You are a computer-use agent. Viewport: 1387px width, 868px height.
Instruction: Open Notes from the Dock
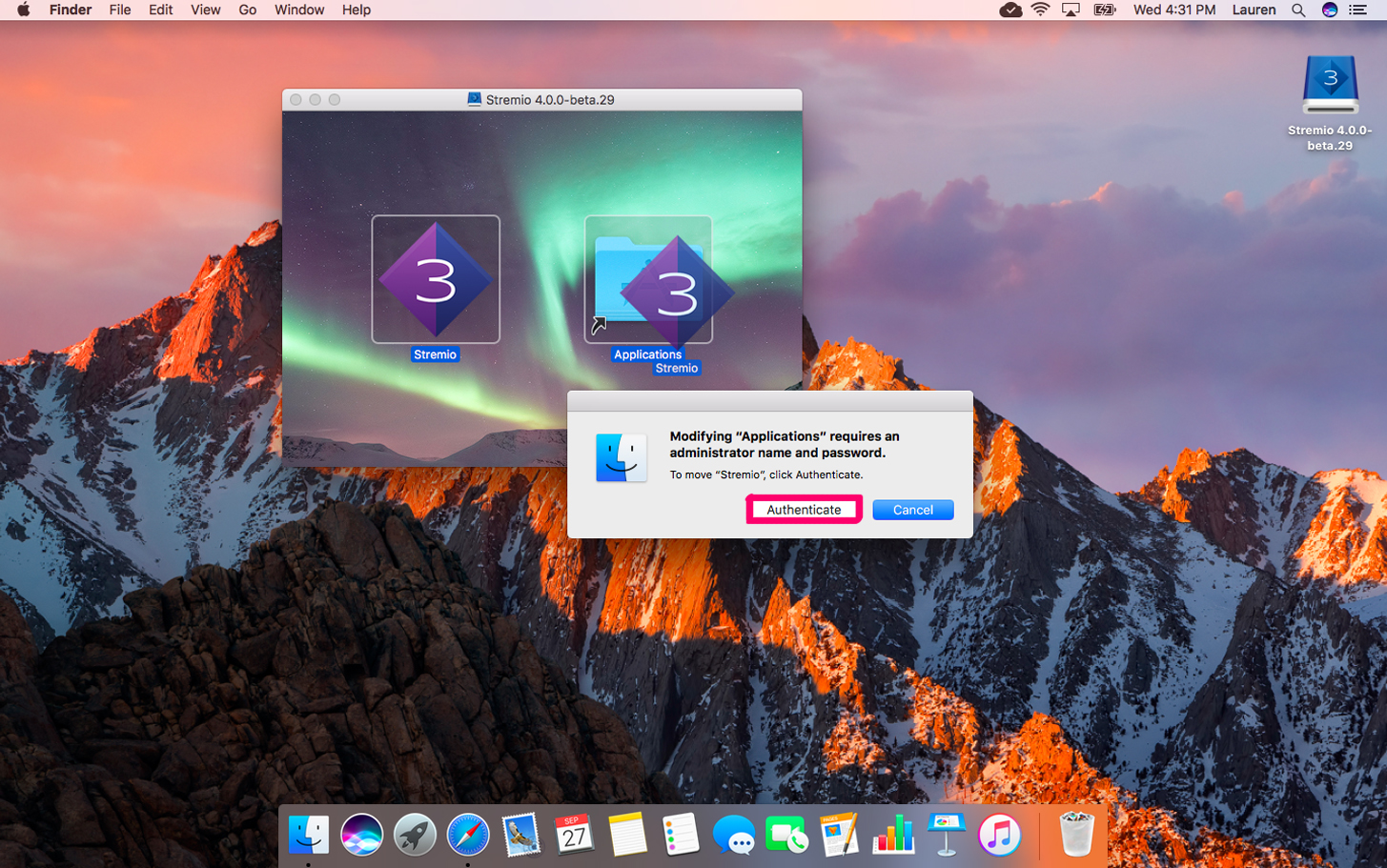click(627, 835)
